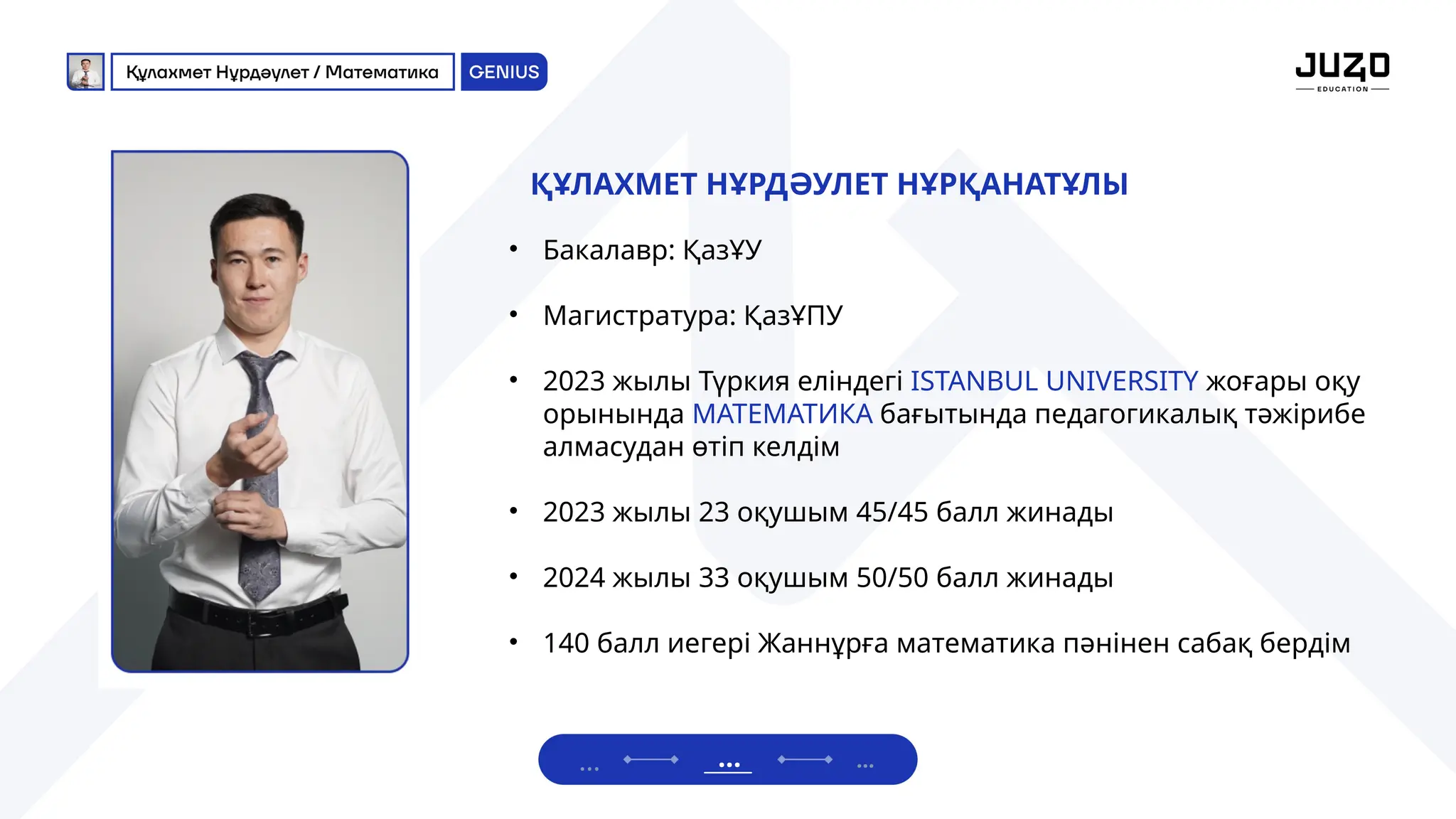The image size is (1456, 819).
Task: Click the ҚҰЛАХМЕТ НҰРДӘУЛЕТ НҰРҚАНАТҰЛЫ heading
Action: [829, 184]
